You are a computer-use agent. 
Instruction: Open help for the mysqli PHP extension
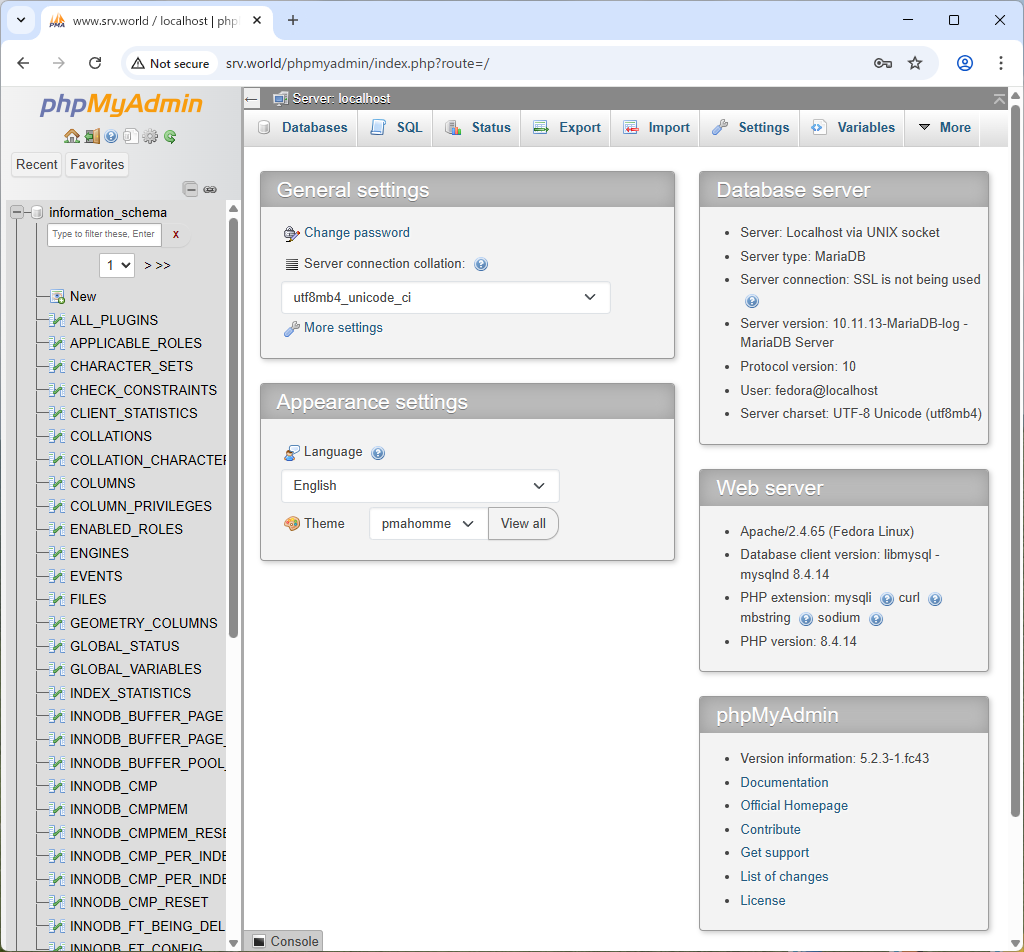point(887,598)
